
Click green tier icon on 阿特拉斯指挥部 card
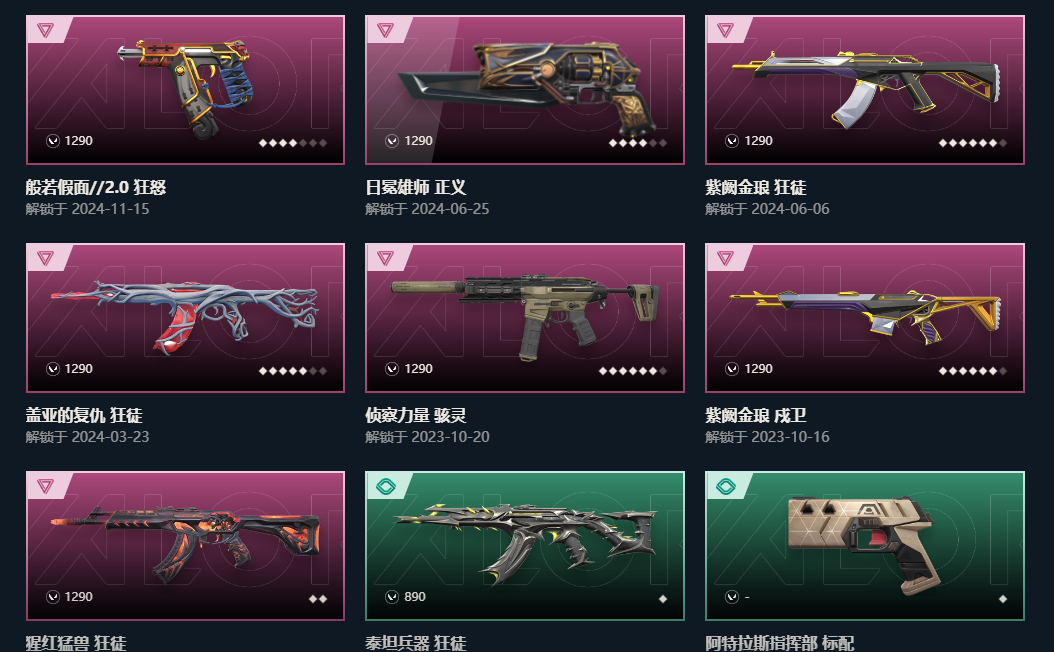coord(726,486)
